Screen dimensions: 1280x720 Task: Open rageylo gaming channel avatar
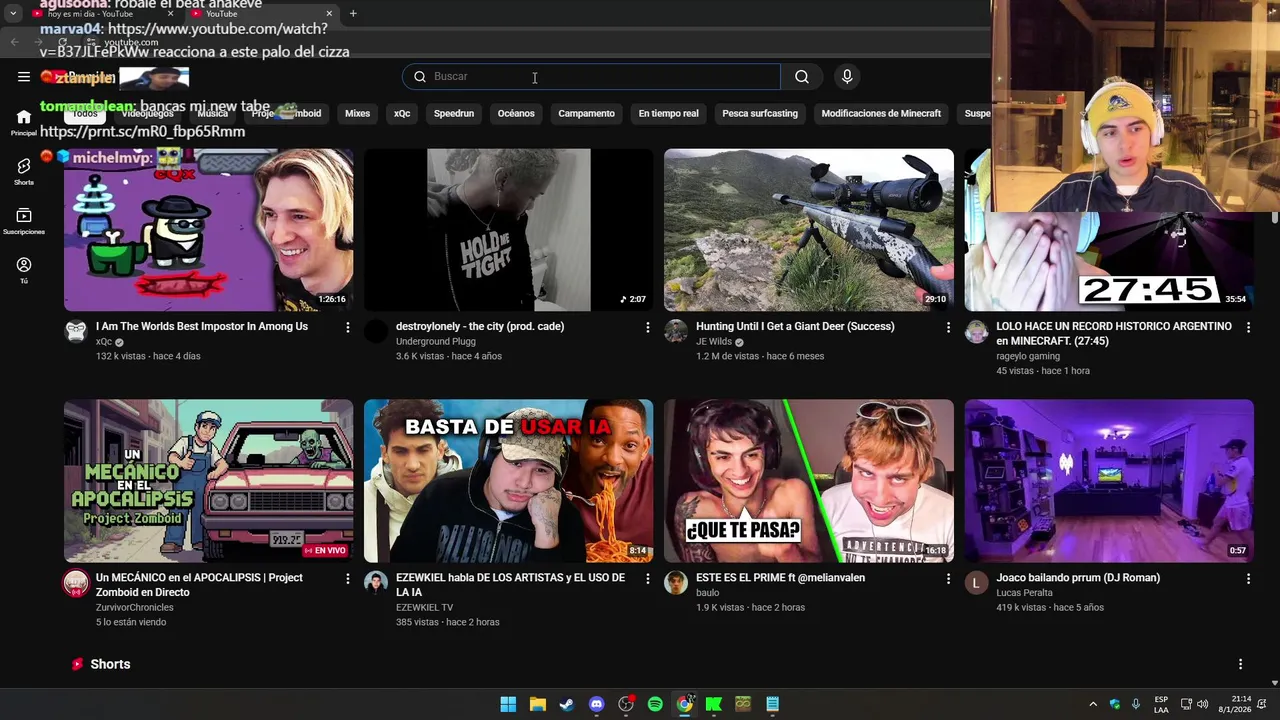(976, 332)
